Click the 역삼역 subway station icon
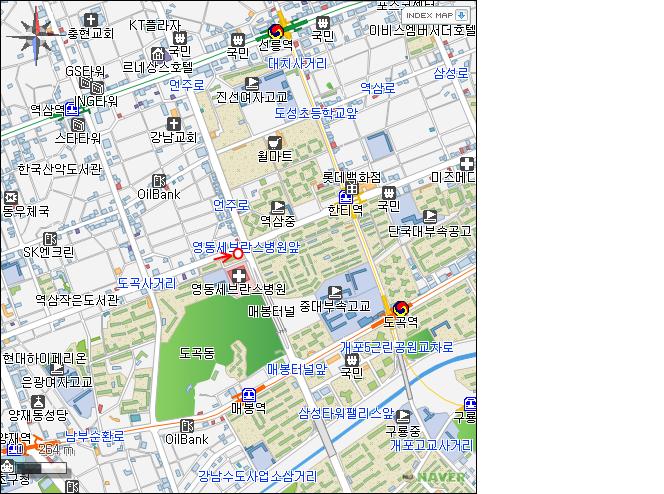The height and width of the screenshot is (494, 664). tap(72, 110)
